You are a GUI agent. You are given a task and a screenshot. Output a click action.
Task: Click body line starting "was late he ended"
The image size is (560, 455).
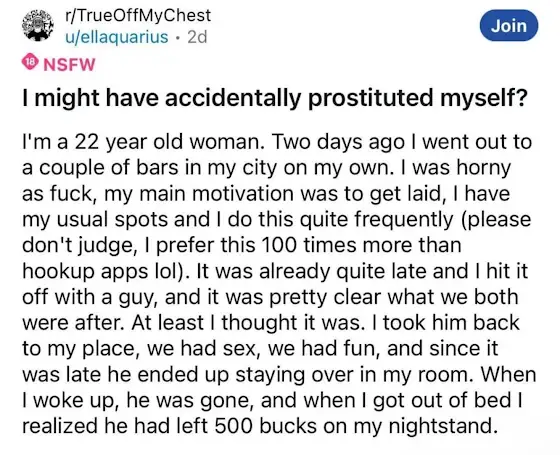279,375
